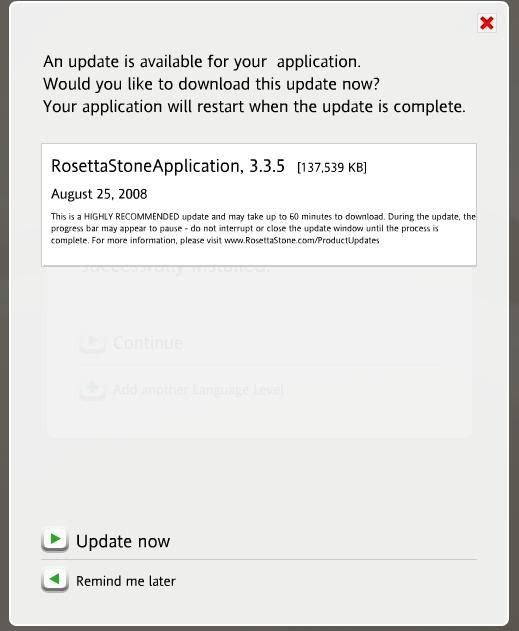The image size is (519, 631).
Task: Click 'Your application will restart when the update is complete.'
Action: coord(254,107)
